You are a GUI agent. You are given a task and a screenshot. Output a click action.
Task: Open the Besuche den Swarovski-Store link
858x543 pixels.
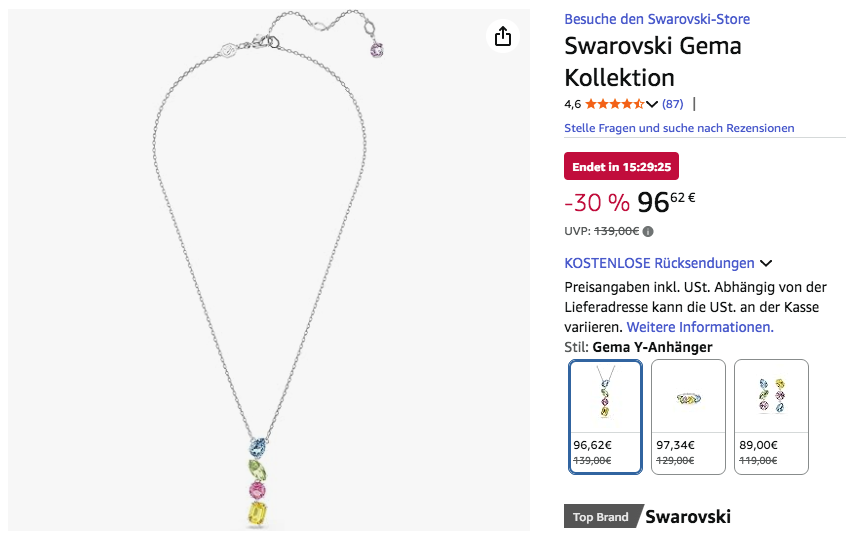(657, 19)
